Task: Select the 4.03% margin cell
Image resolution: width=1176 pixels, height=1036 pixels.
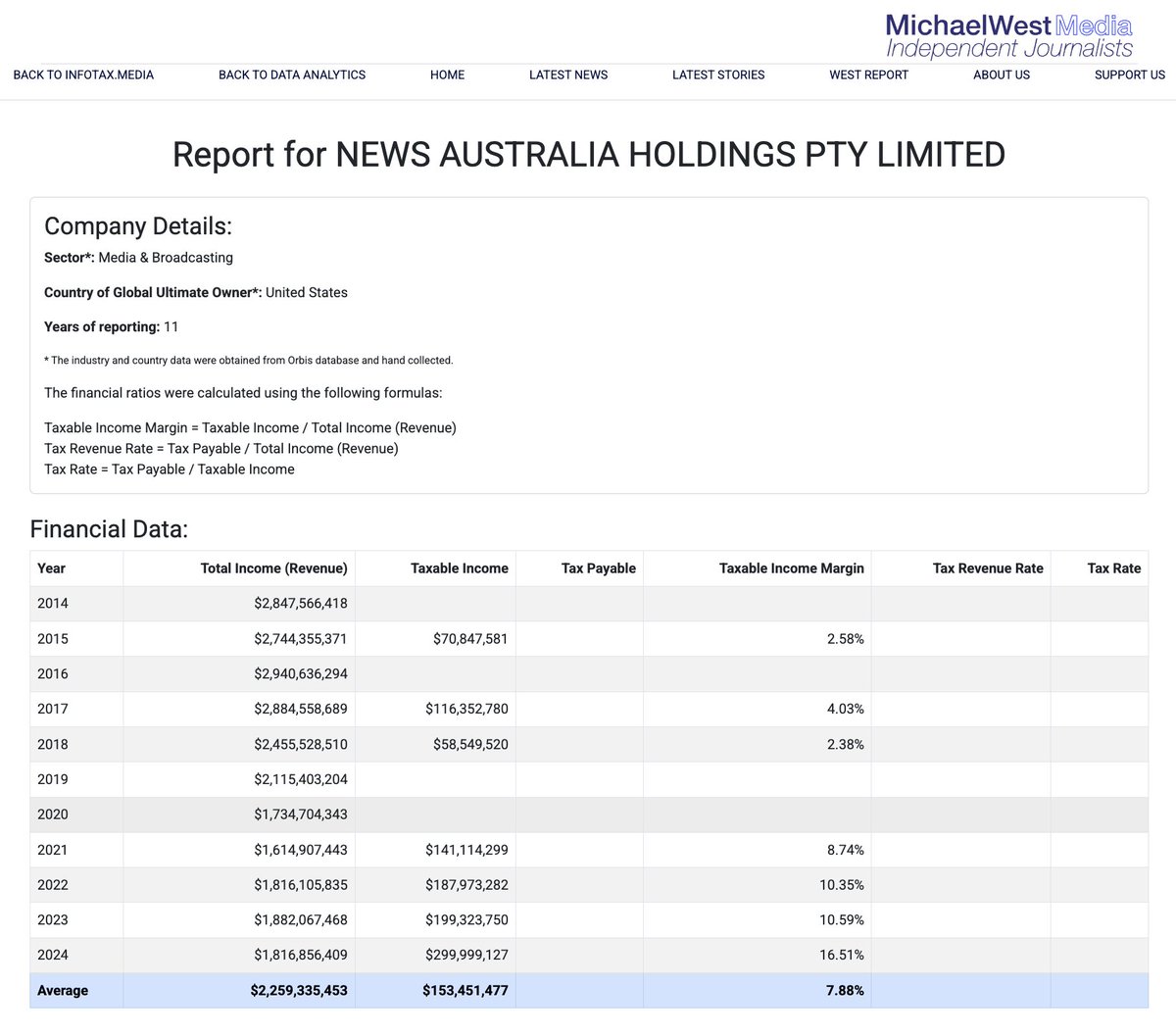Action: pyautogui.click(x=757, y=709)
